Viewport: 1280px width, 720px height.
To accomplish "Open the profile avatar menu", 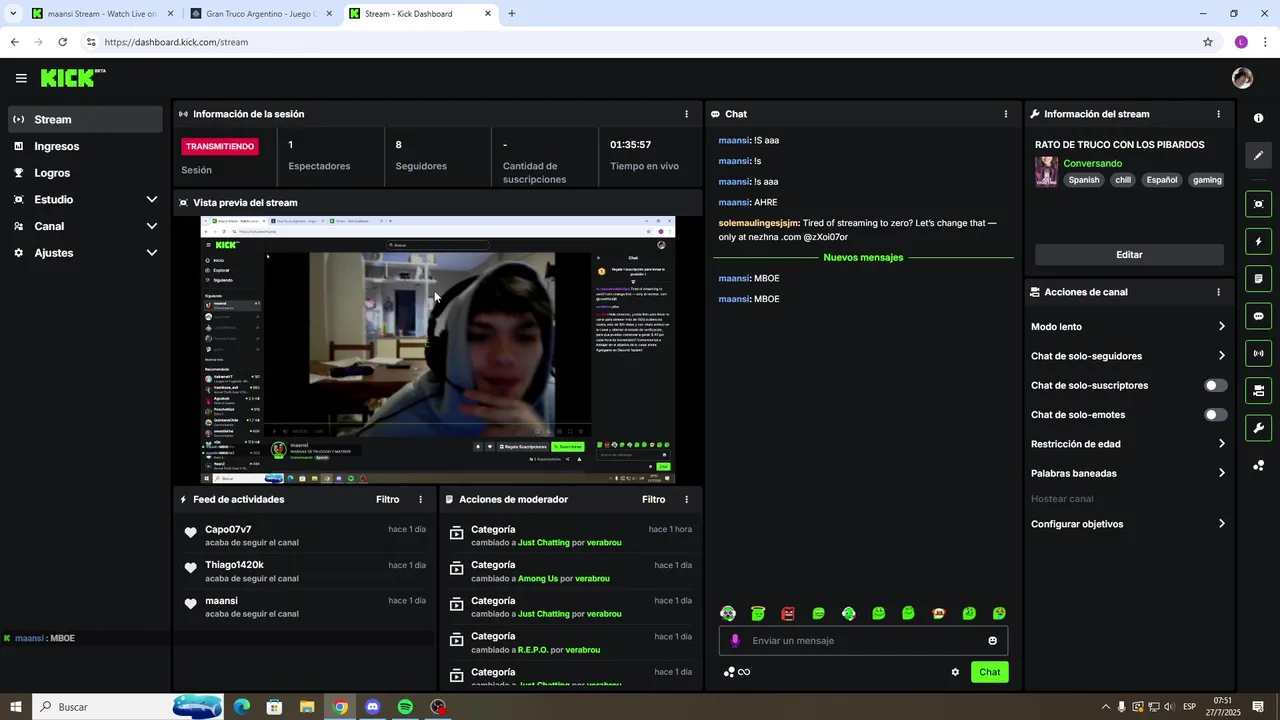I will click(x=1242, y=78).
